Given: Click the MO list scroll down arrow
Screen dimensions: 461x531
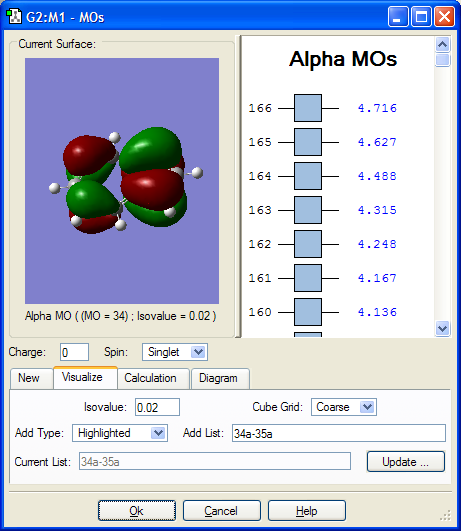Looking at the screenshot, I should pos(442,328).
